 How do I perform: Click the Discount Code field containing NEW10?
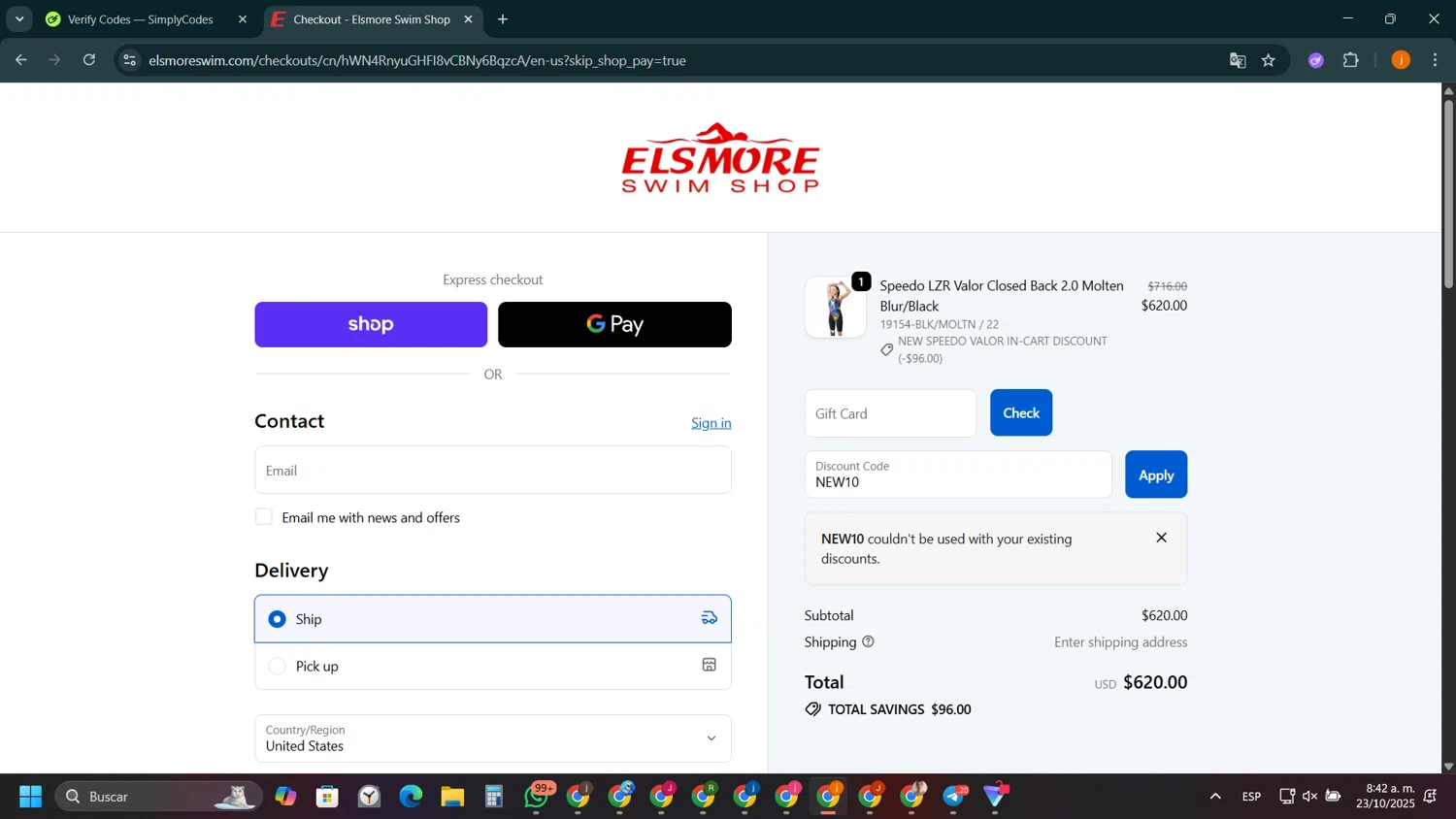tap(958, 475)
